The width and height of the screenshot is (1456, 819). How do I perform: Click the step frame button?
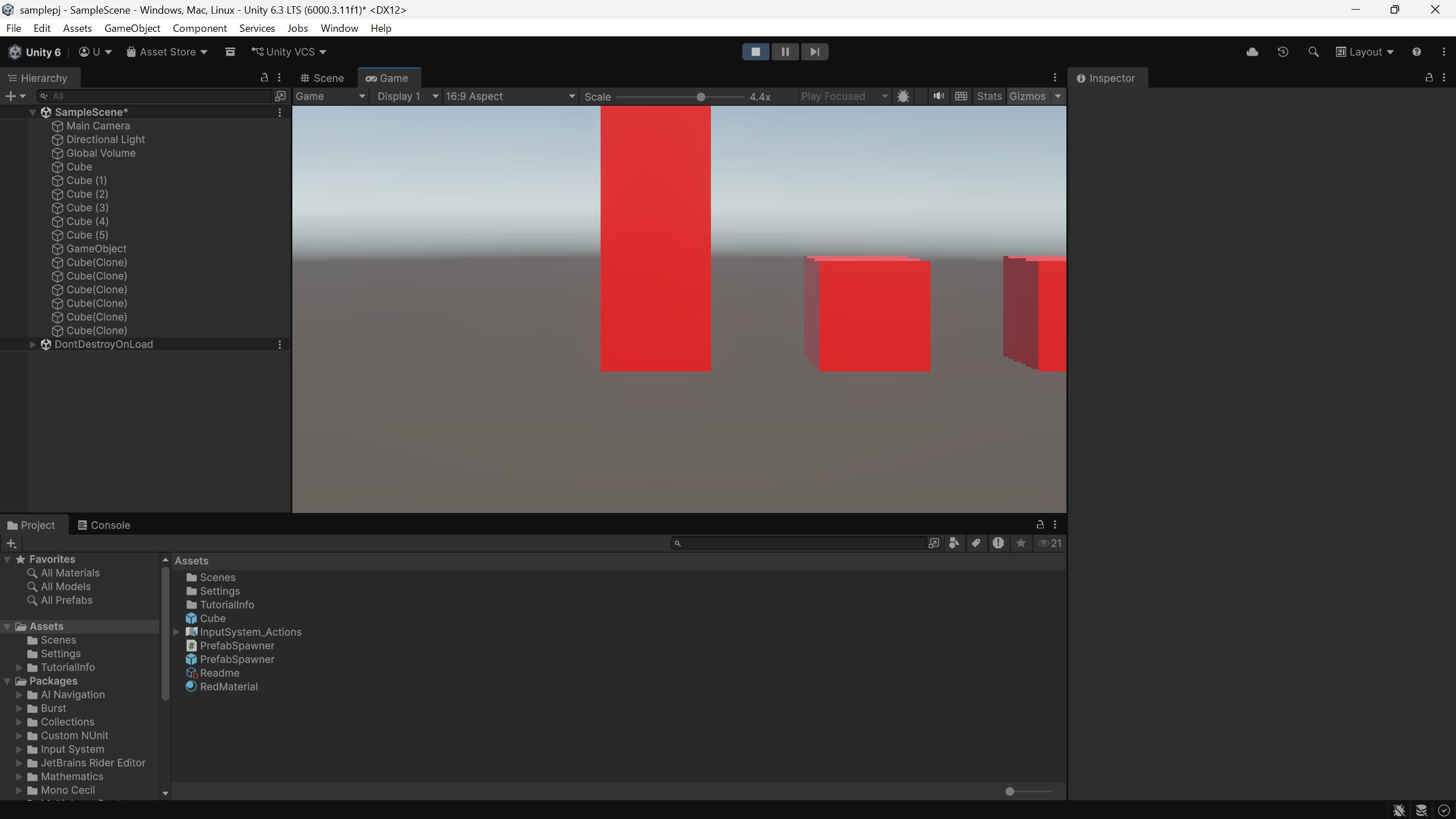pyautogui.click(x=814, y=52)
